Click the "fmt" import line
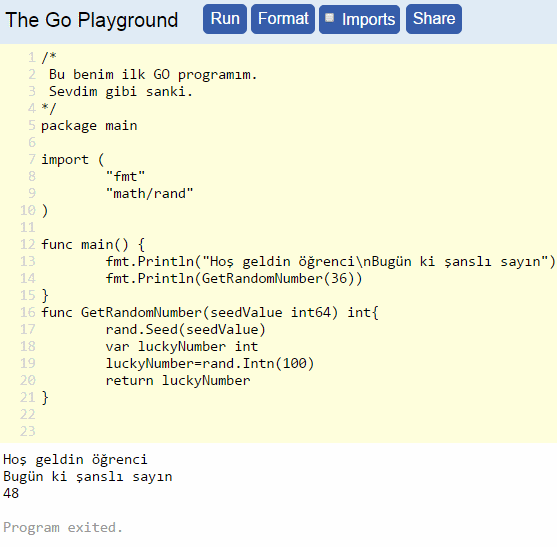The image size is (557, 547). 126,177
